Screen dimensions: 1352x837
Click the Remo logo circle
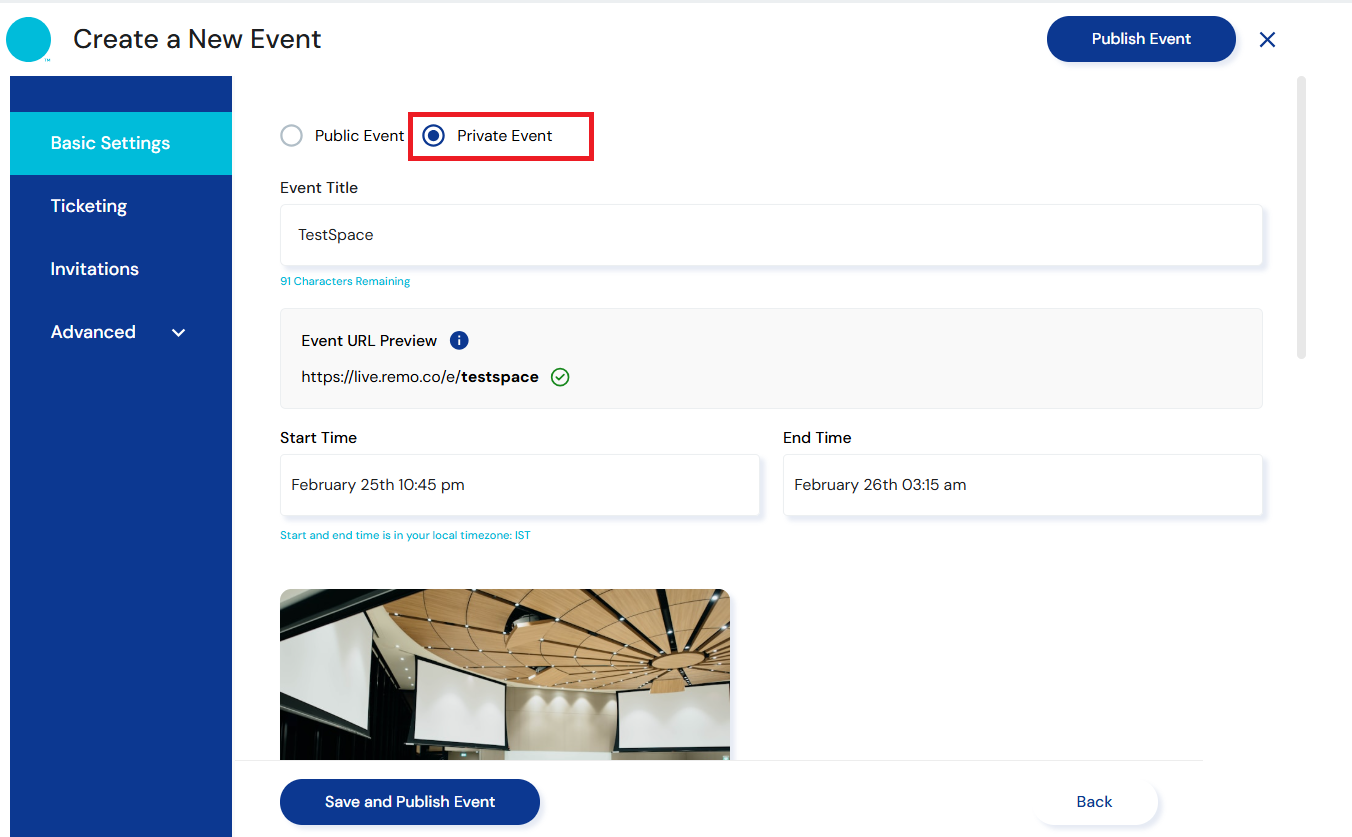28,40
